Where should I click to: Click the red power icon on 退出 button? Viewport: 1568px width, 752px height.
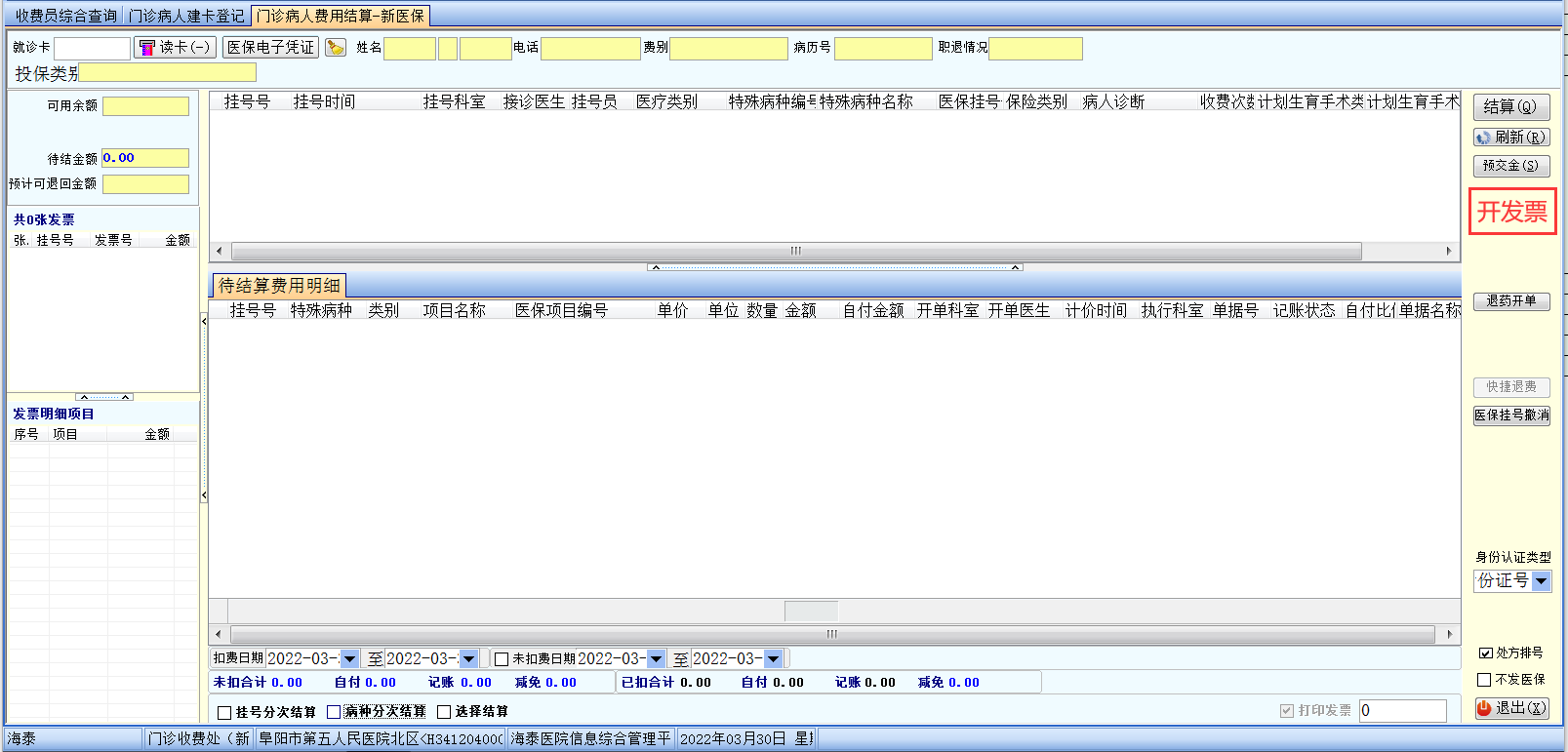(1484, 708)
